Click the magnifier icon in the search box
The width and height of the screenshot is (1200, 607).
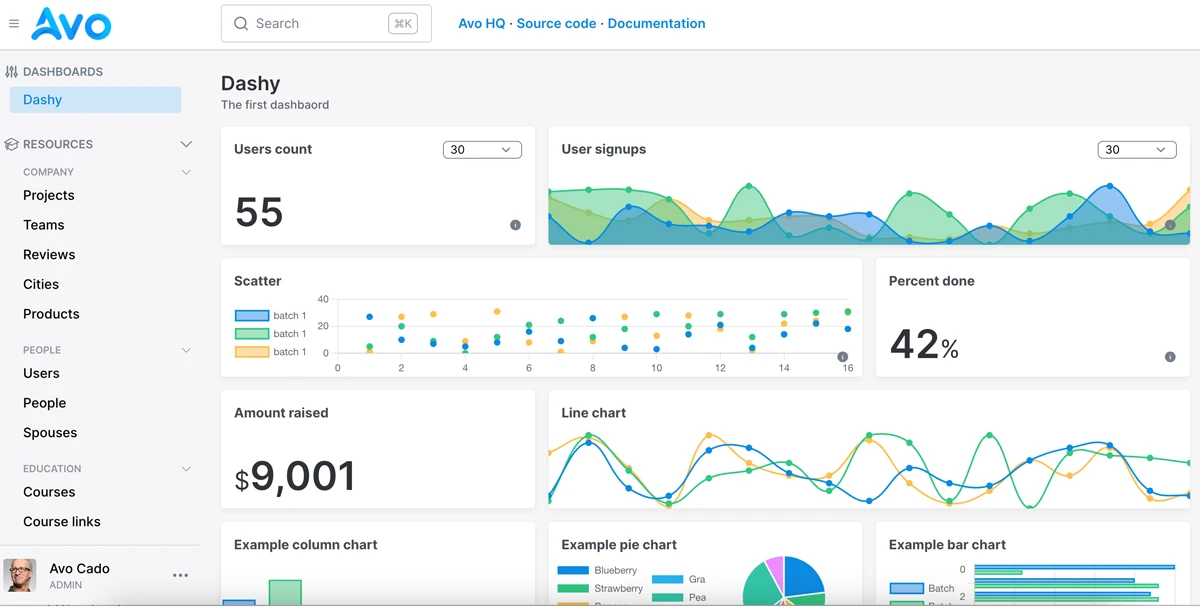(241, 23)
